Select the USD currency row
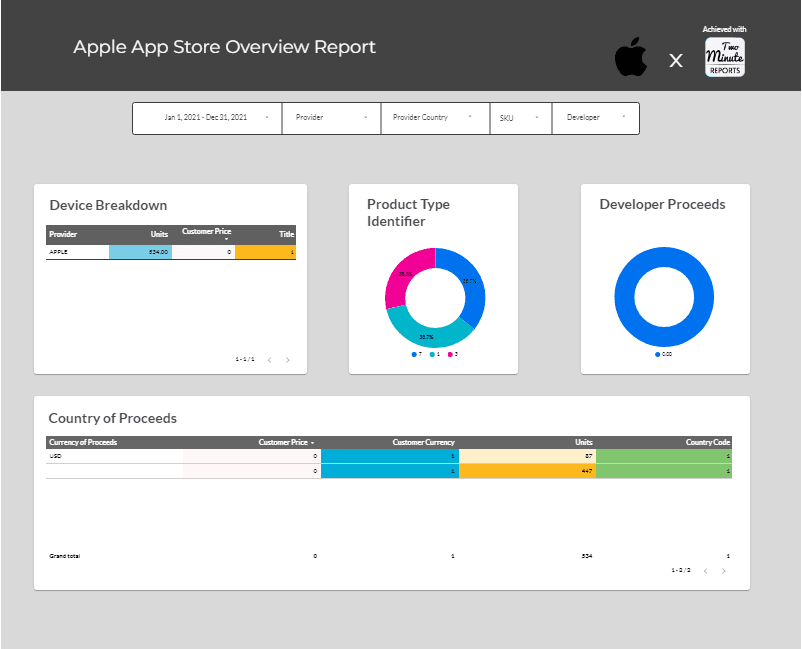Viewport: 802px width, 649px height. point(389,456)
